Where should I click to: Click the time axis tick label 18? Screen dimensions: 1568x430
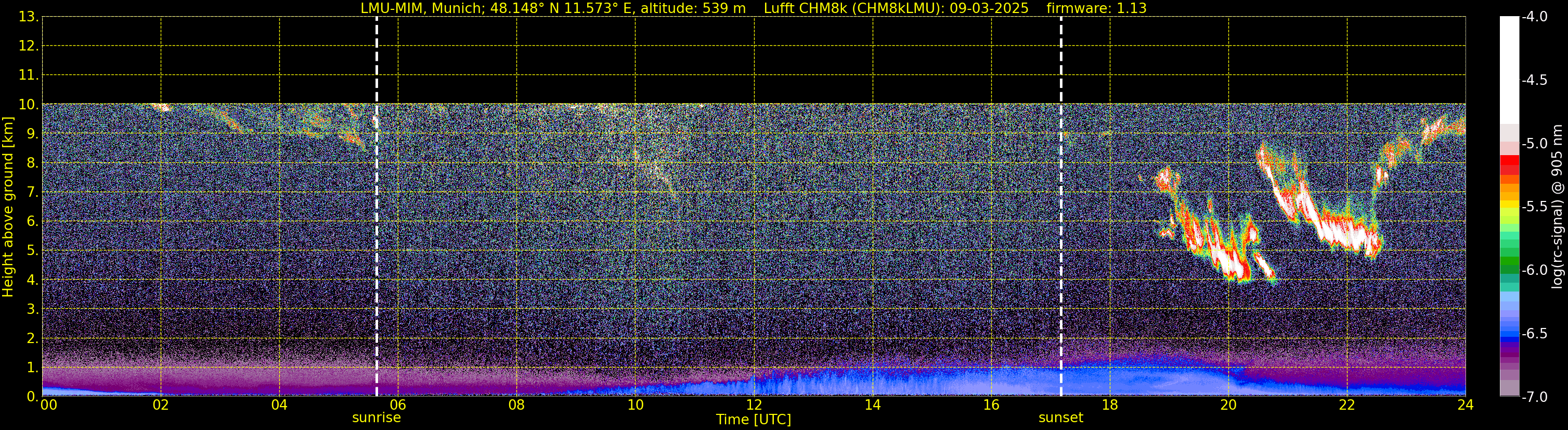tap(1110, 405)
